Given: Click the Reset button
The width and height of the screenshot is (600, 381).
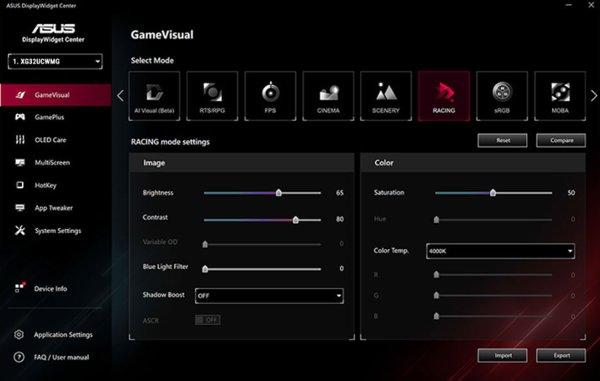Looking at the screenshot, I should 502,140.
